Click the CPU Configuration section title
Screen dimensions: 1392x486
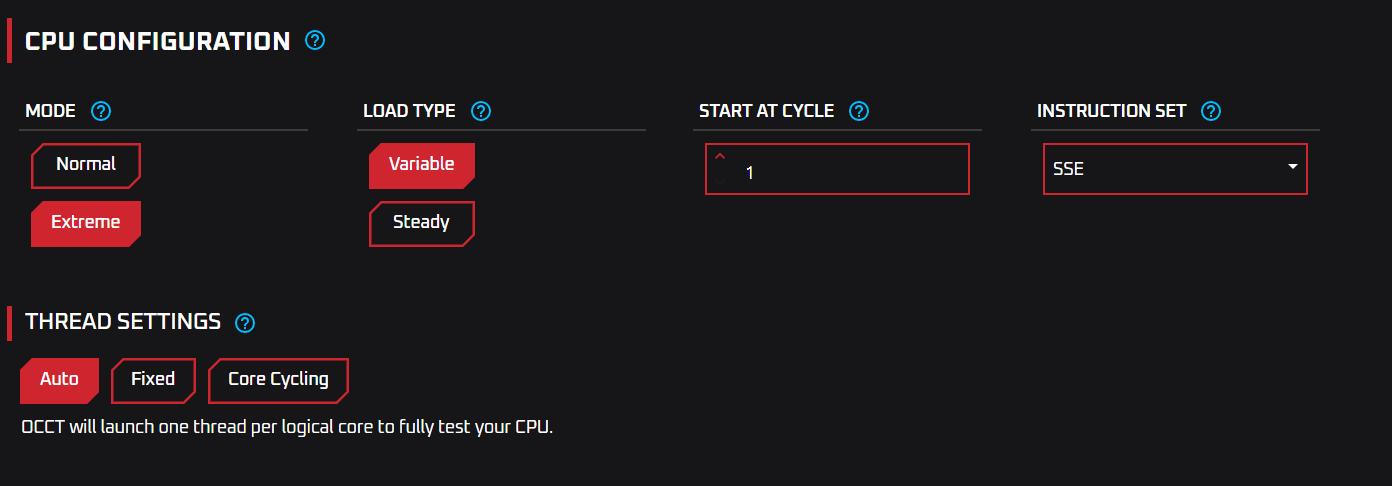tap(158, 41)
